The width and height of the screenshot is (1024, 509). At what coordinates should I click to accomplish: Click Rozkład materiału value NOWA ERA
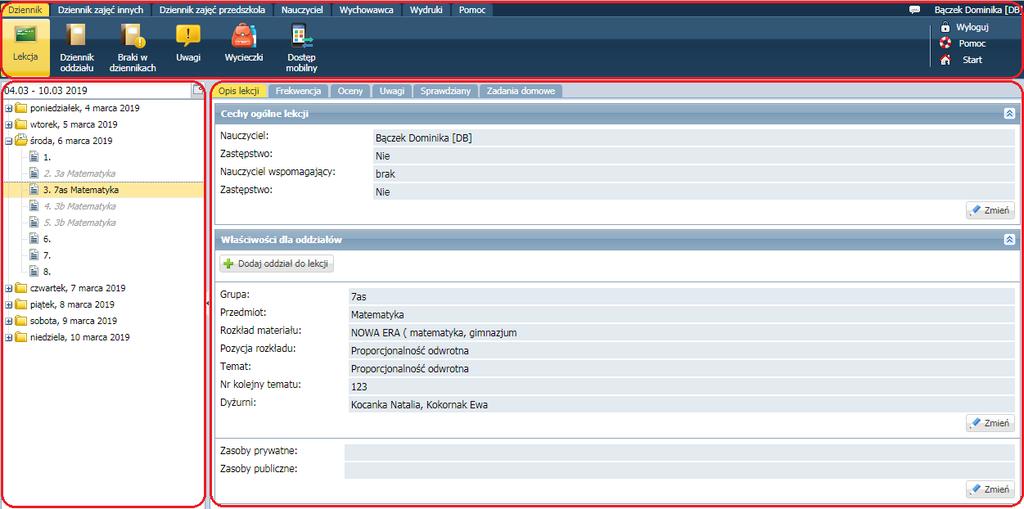coord(434,333)
